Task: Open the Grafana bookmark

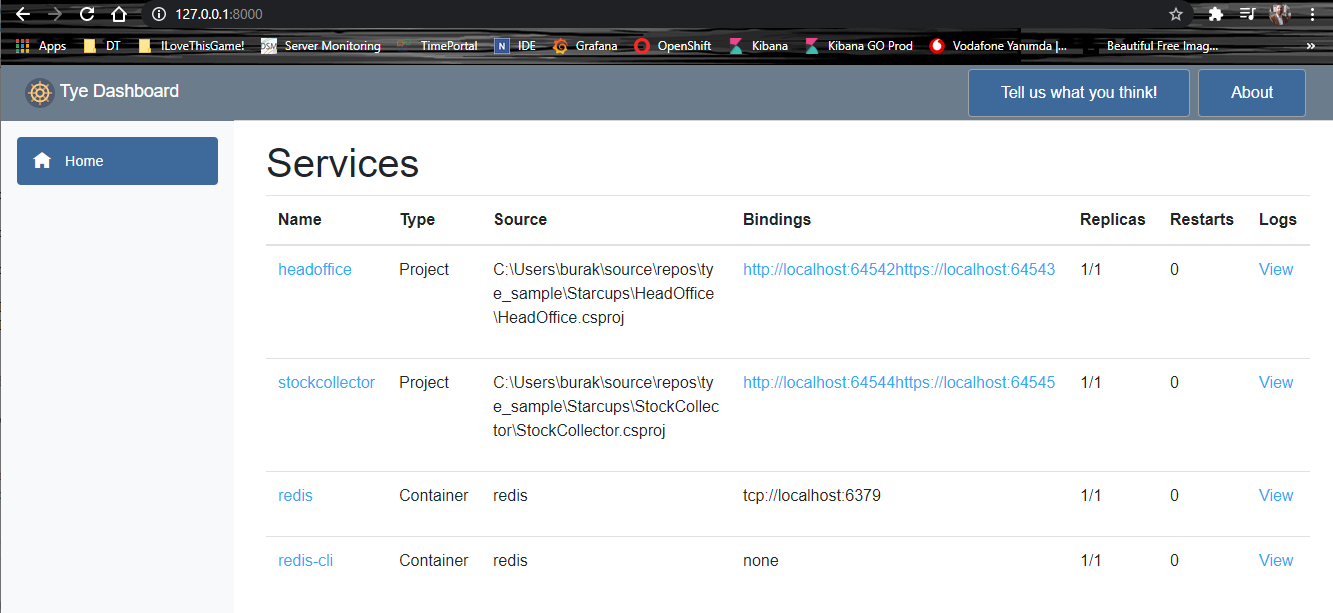Action: 586,46
